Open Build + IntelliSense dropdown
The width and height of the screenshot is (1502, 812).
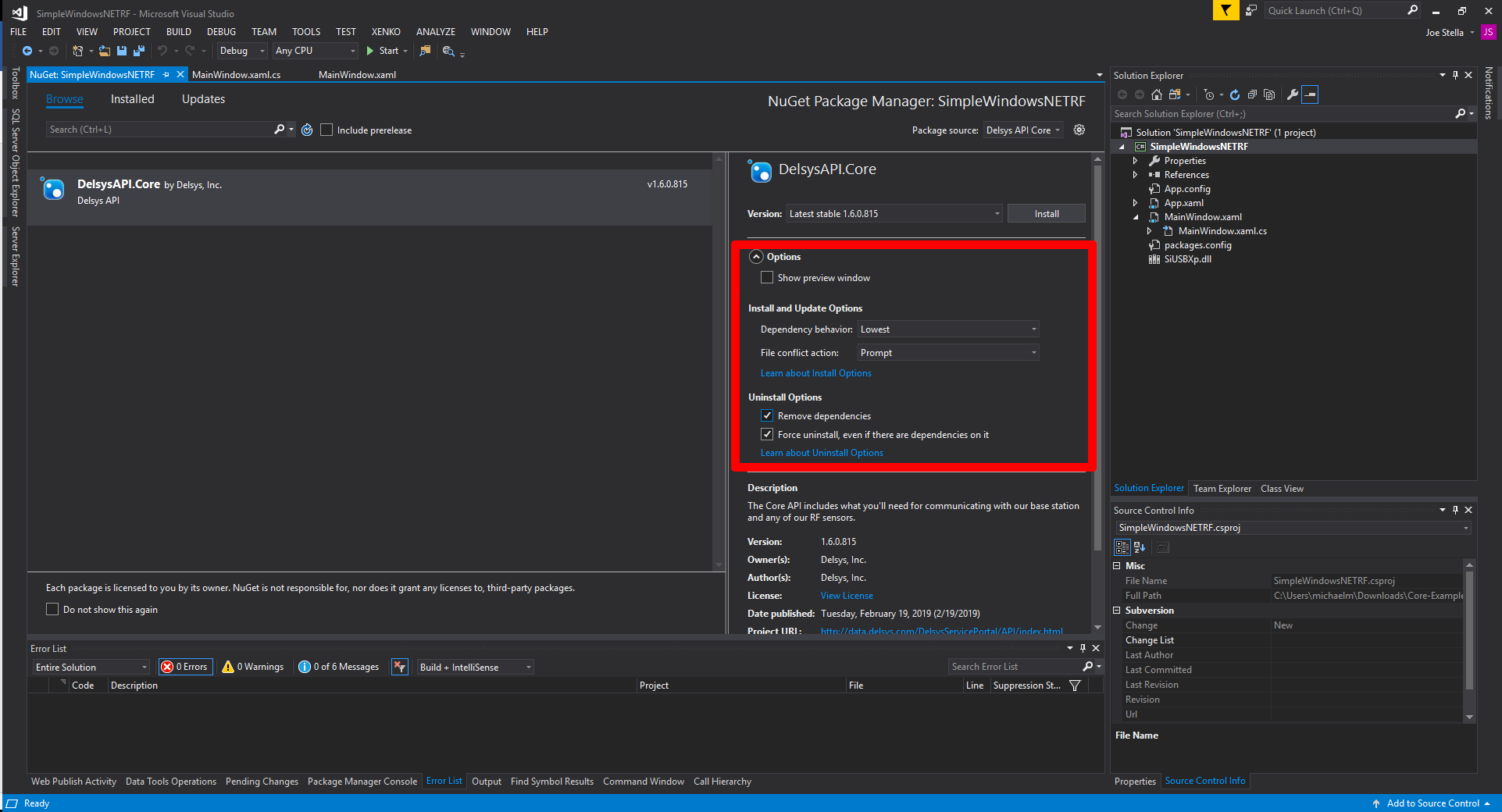click(x=475, y=667)
